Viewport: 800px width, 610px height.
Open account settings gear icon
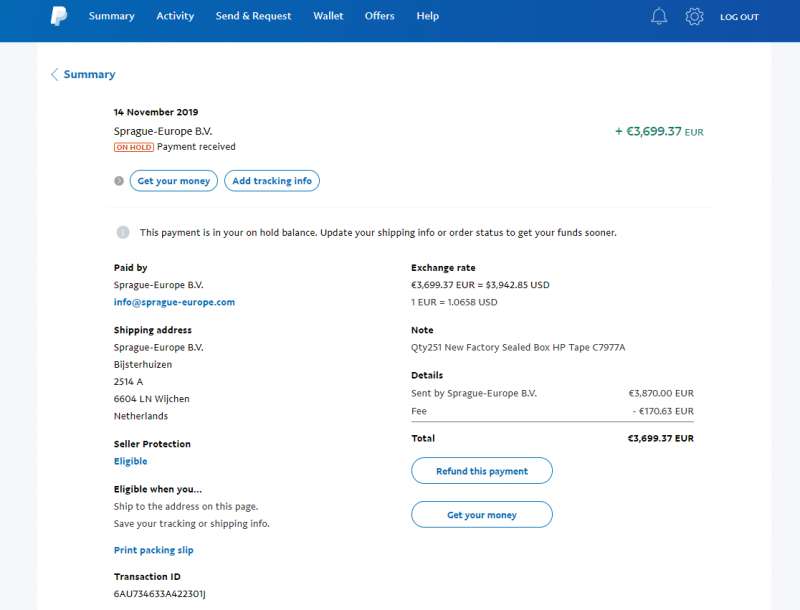click(694, 16)
